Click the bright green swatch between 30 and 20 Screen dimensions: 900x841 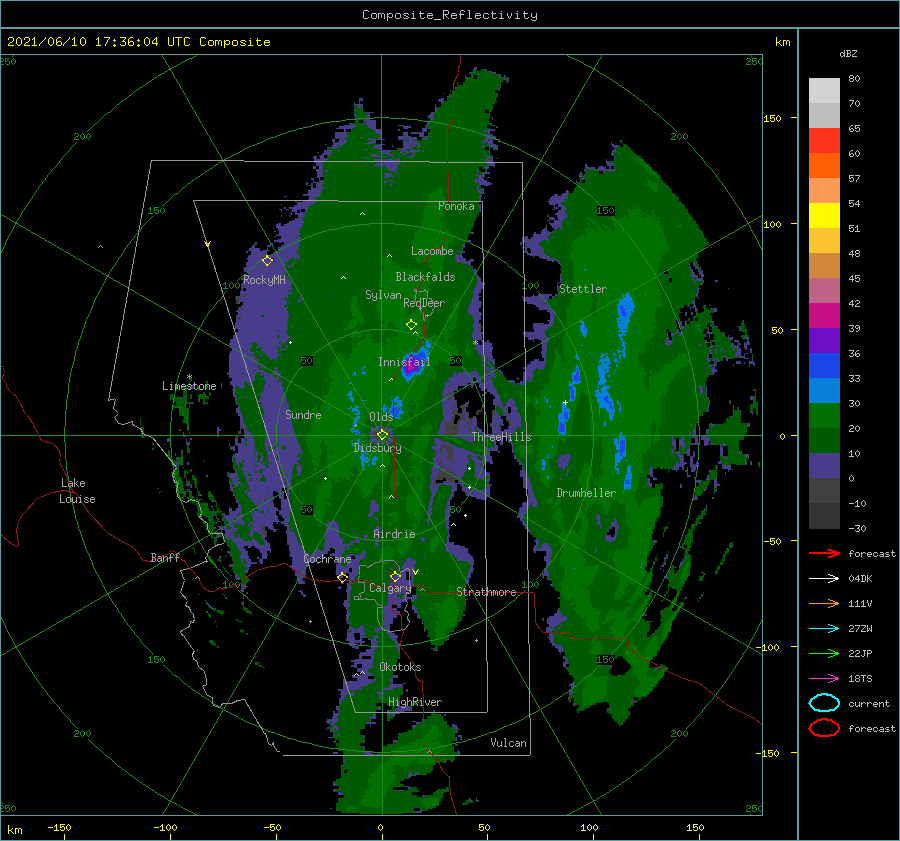coord(824,416)
